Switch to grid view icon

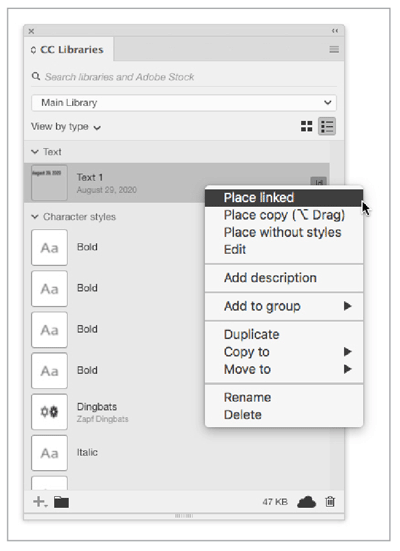307,127
